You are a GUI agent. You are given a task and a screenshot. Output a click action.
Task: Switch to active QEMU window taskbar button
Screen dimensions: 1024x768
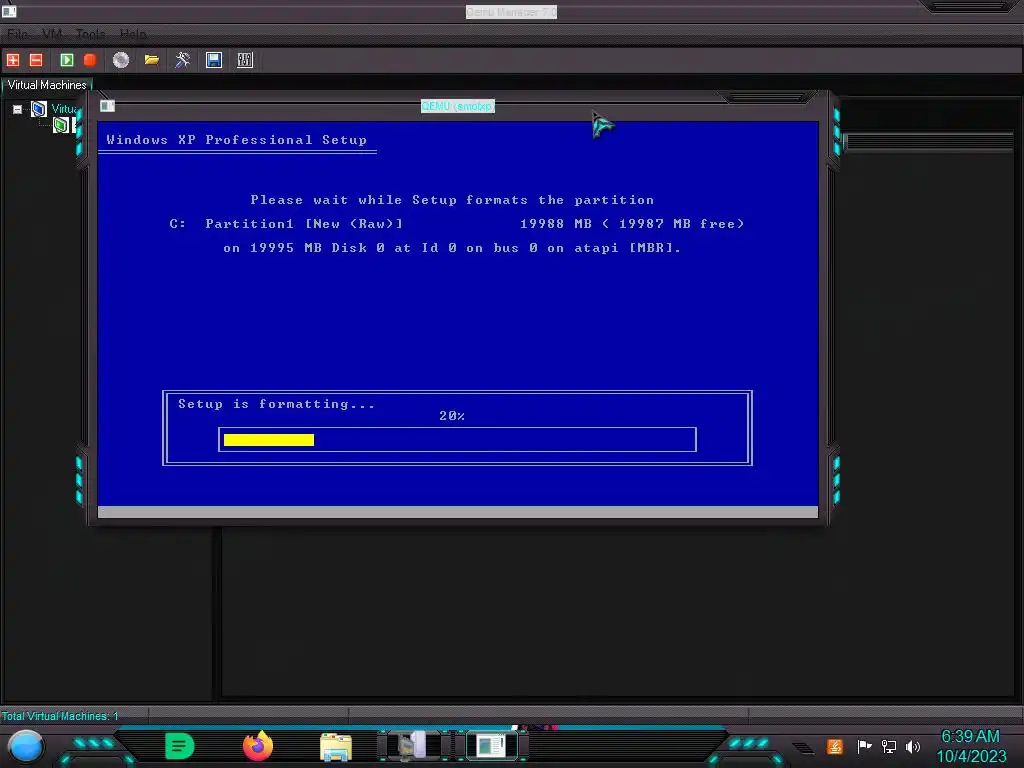coord(492,746)
